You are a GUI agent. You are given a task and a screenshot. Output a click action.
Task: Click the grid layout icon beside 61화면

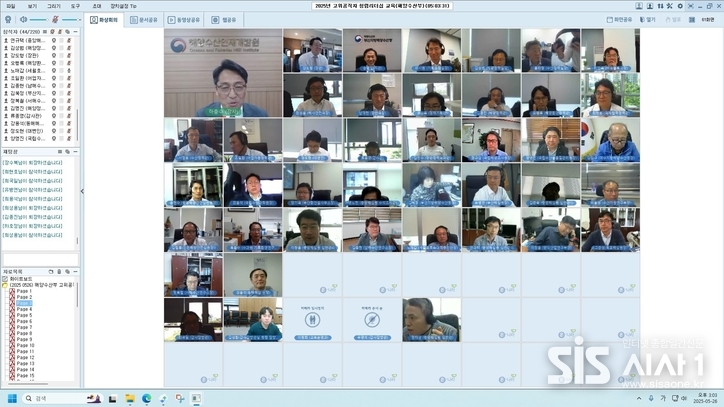(x=692, y=20)
